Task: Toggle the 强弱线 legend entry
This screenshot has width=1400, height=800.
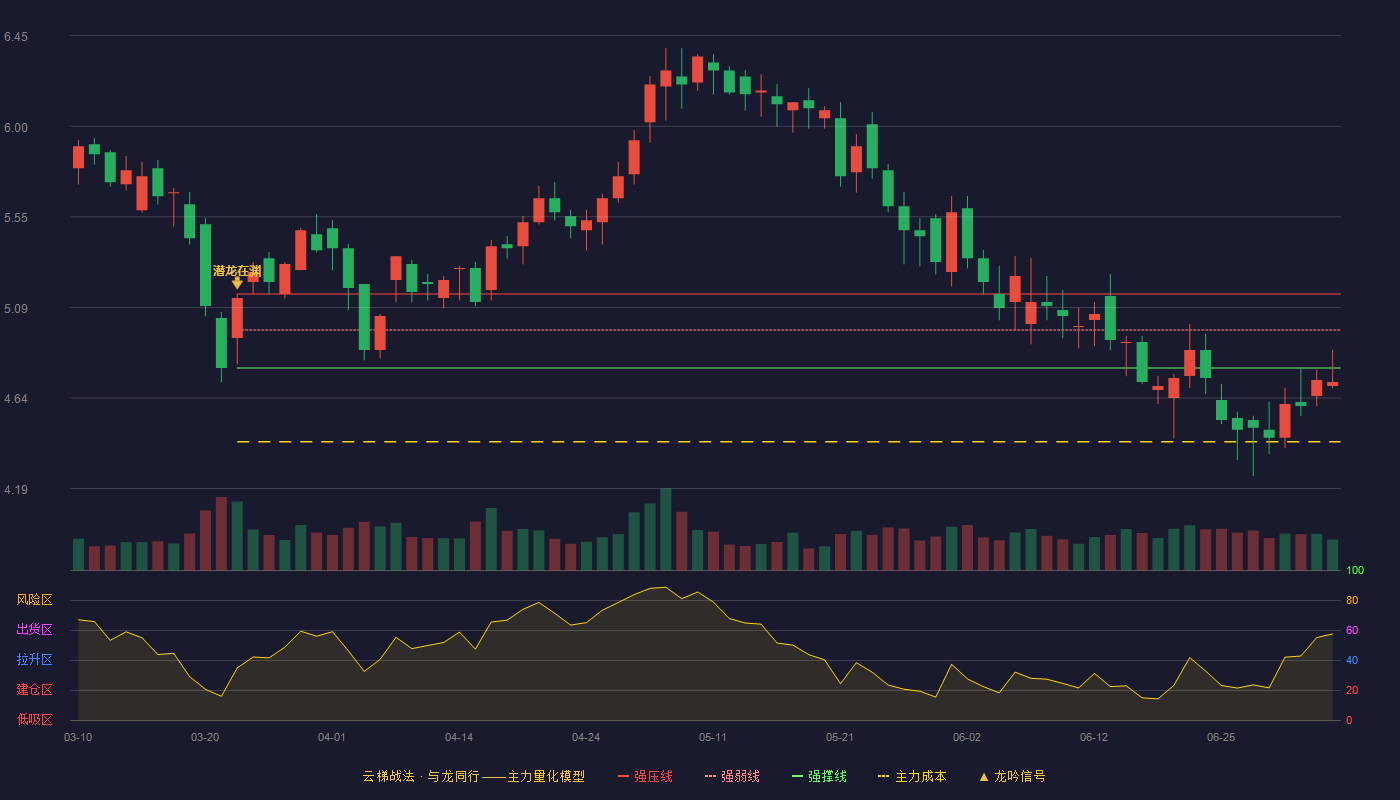Action: pos(732,776)
